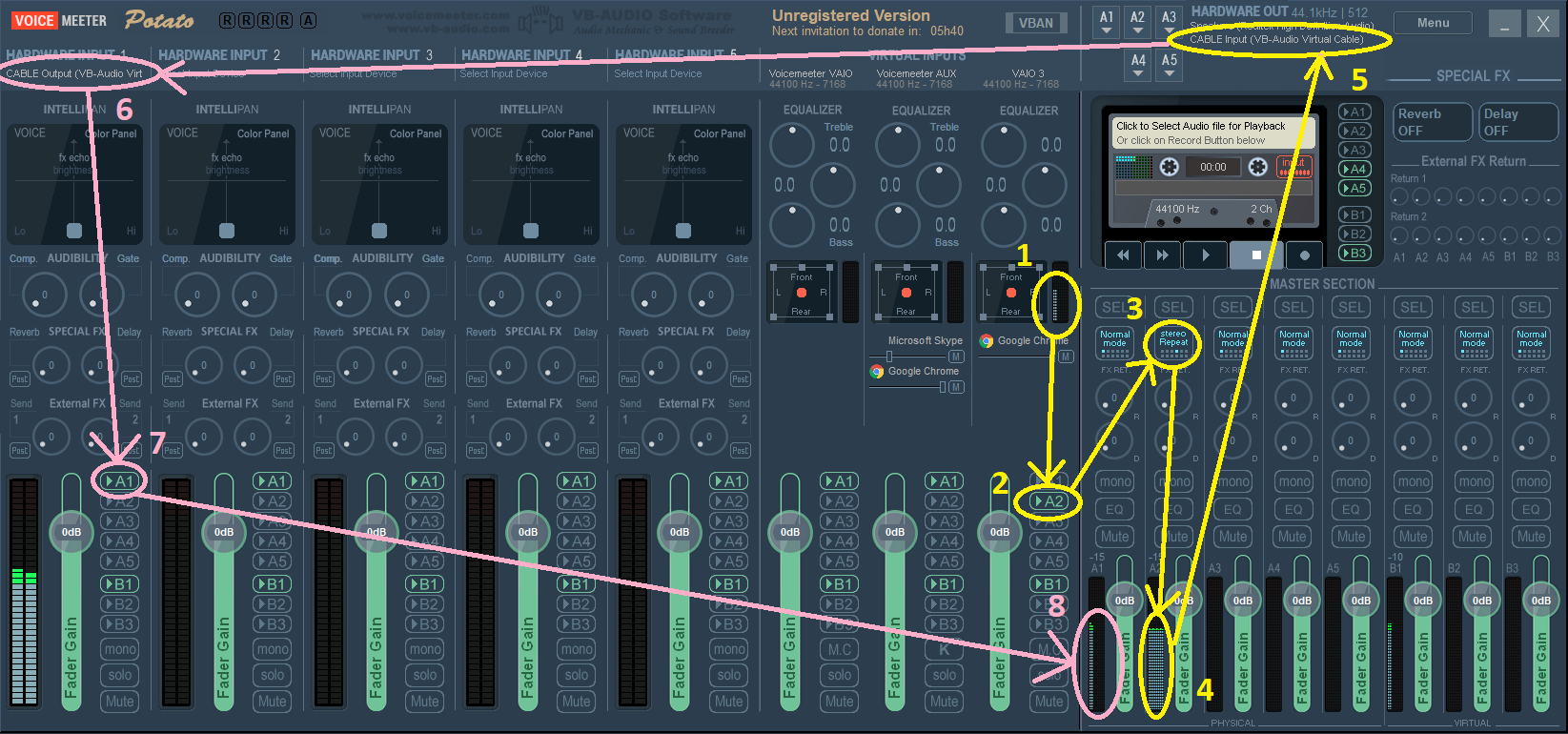Route the cassette player to bus A1

(1354, 112)
